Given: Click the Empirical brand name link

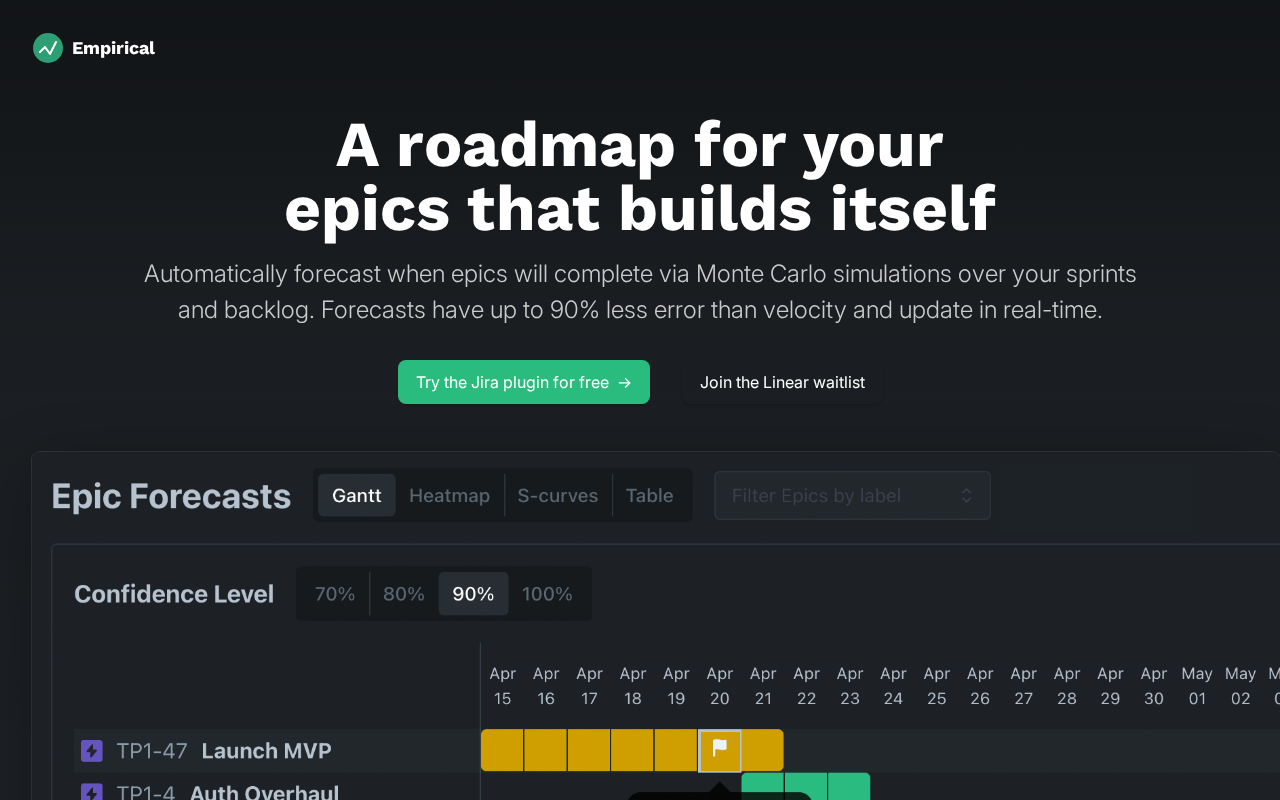Looking at the screenshot, I should pos(113,48).
